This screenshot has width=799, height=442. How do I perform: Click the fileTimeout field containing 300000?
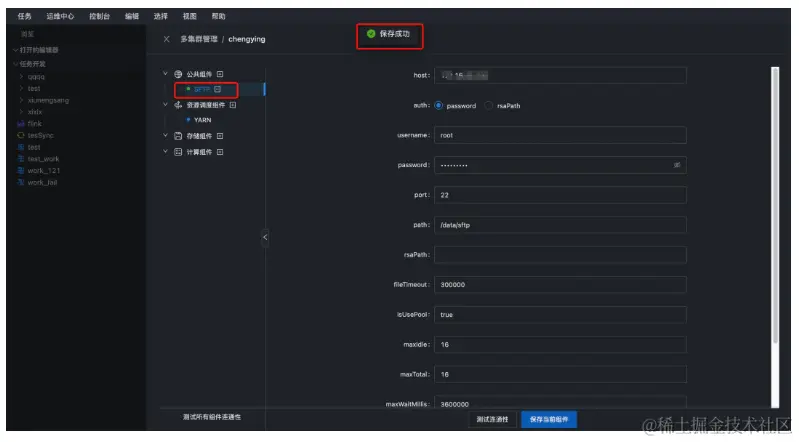click(560, 284)
